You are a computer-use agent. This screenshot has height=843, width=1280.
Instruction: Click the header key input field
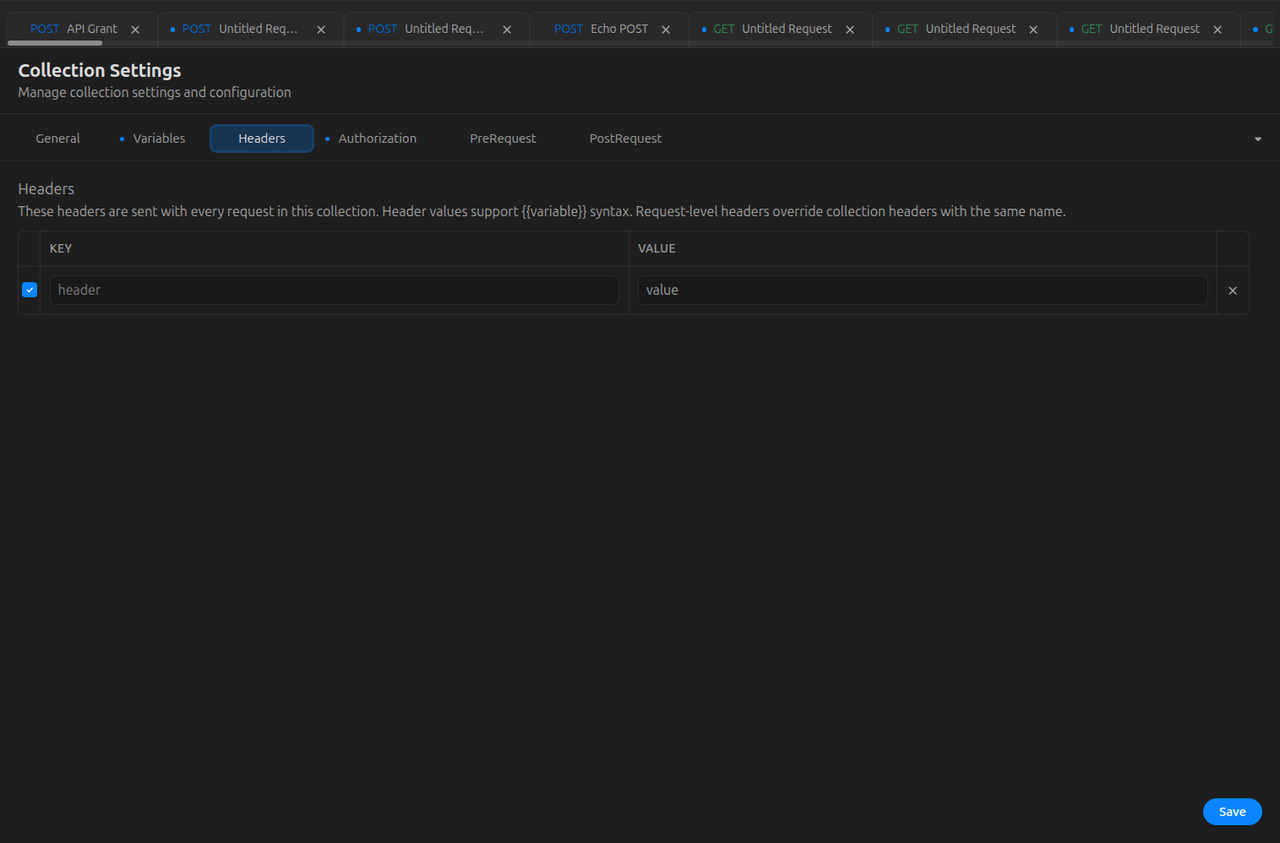click(334, 290)
